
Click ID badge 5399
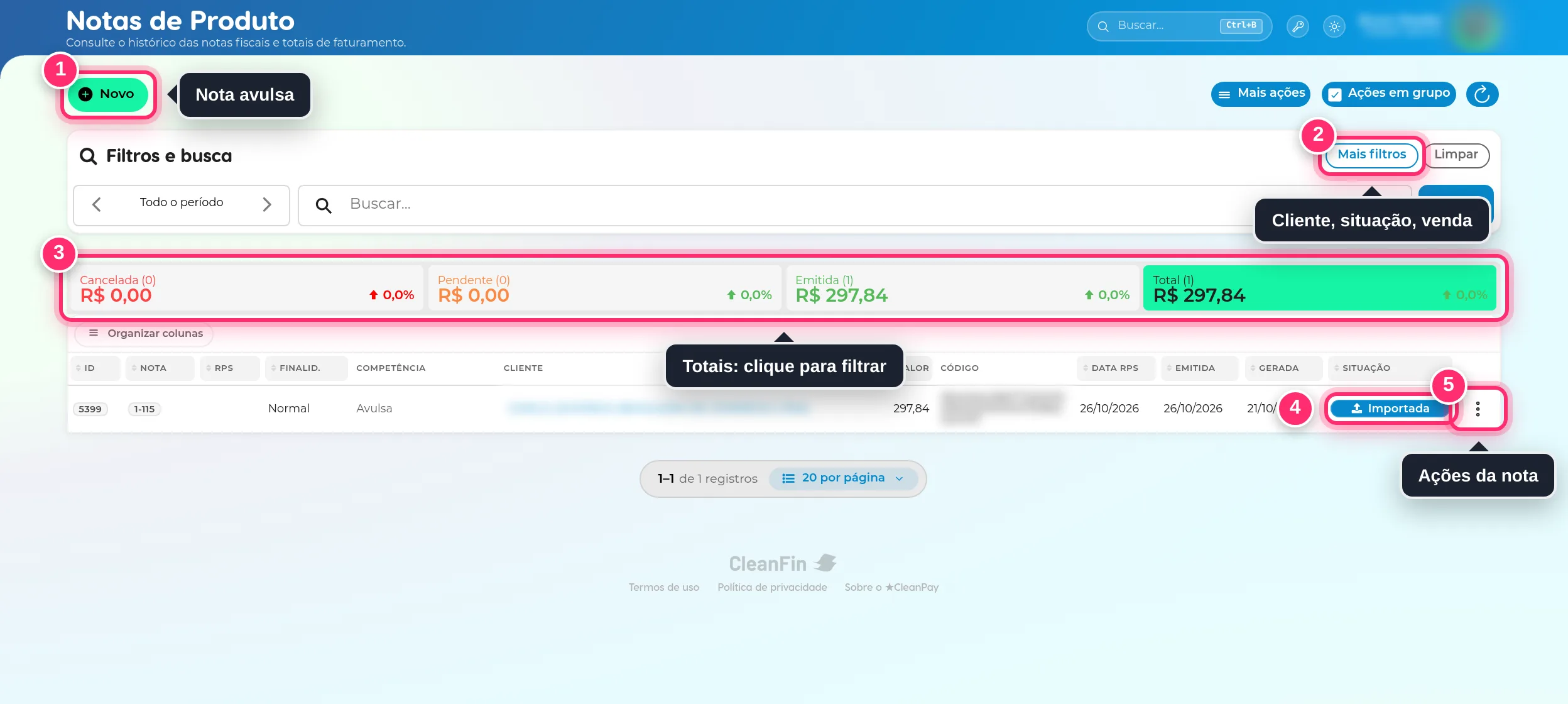[90, 409]
